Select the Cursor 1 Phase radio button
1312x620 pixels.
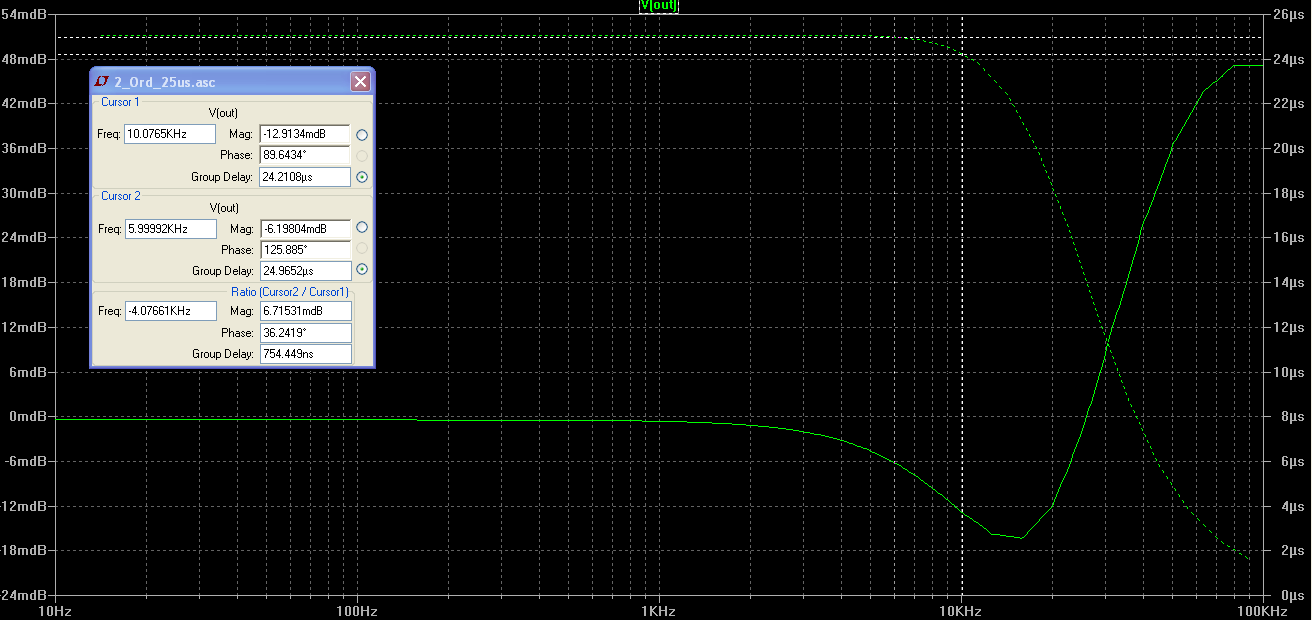(x=362, y=155)
